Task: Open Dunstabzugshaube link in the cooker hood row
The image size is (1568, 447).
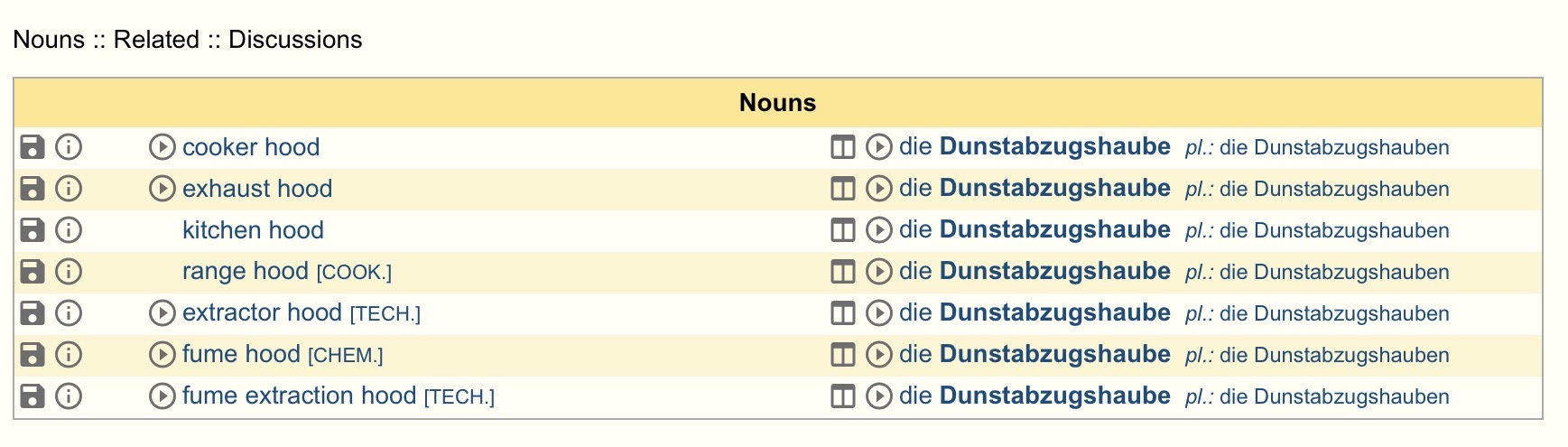Action: click(1054, 147)
